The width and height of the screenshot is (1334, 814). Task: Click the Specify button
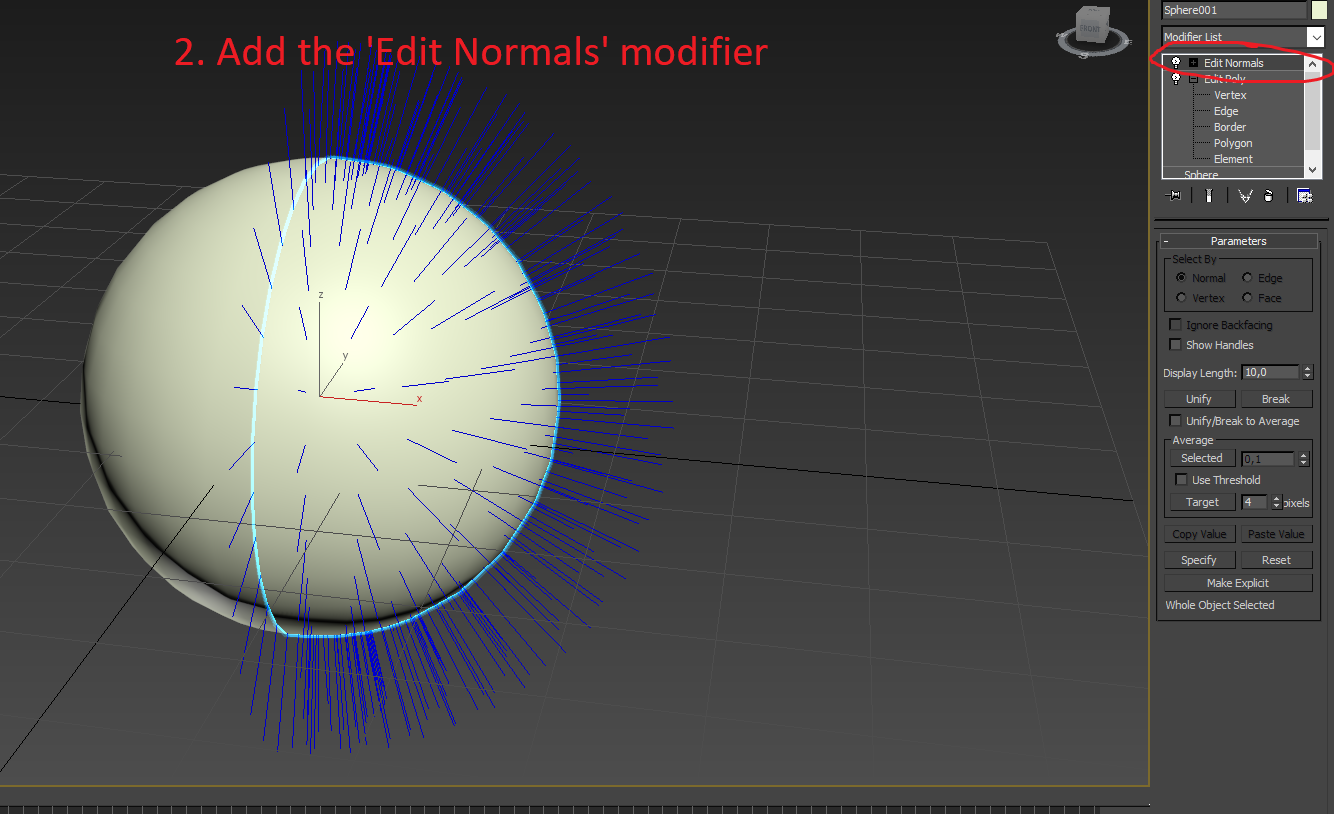pos(1199,560)
